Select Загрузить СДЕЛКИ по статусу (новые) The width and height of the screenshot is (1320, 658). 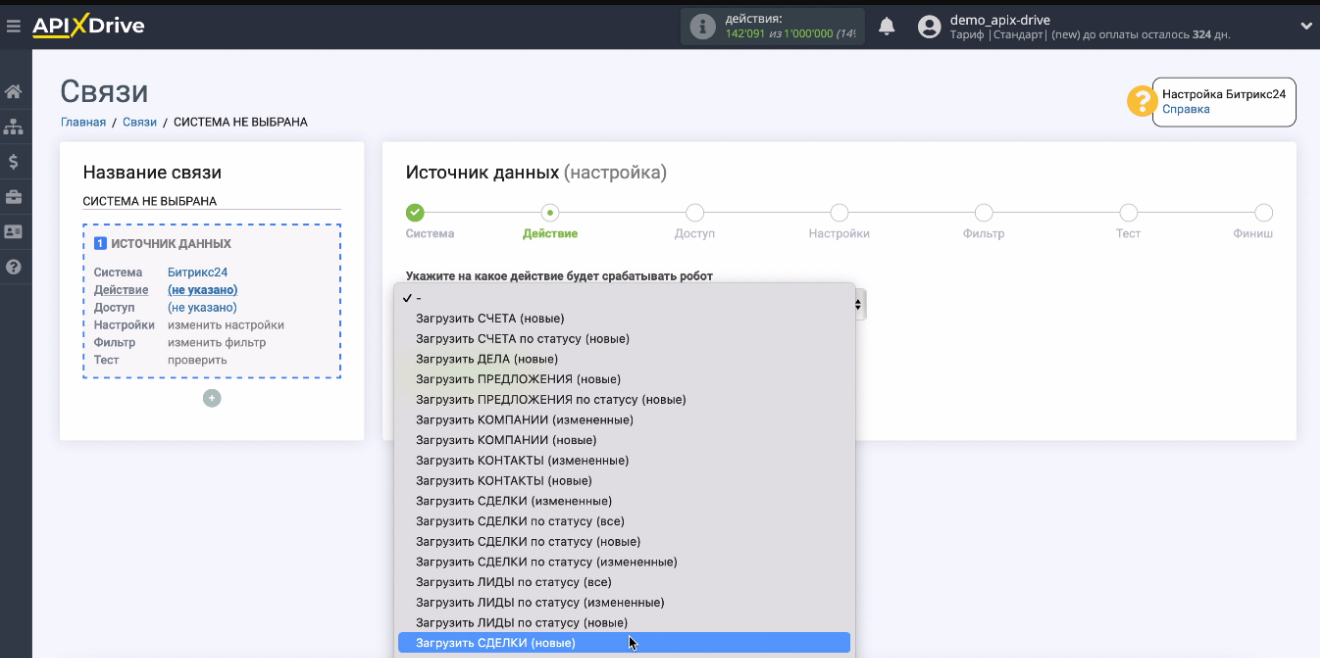[624, 541]
